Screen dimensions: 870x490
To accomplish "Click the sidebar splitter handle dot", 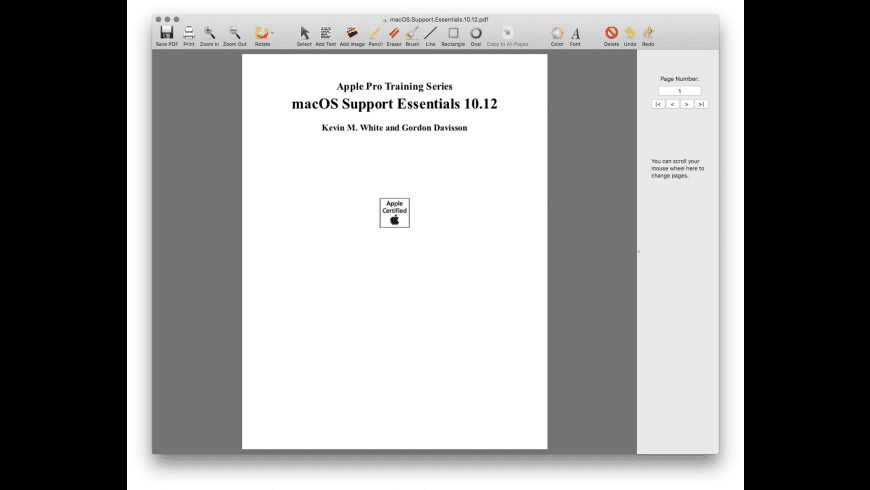I will pos(639,251).
